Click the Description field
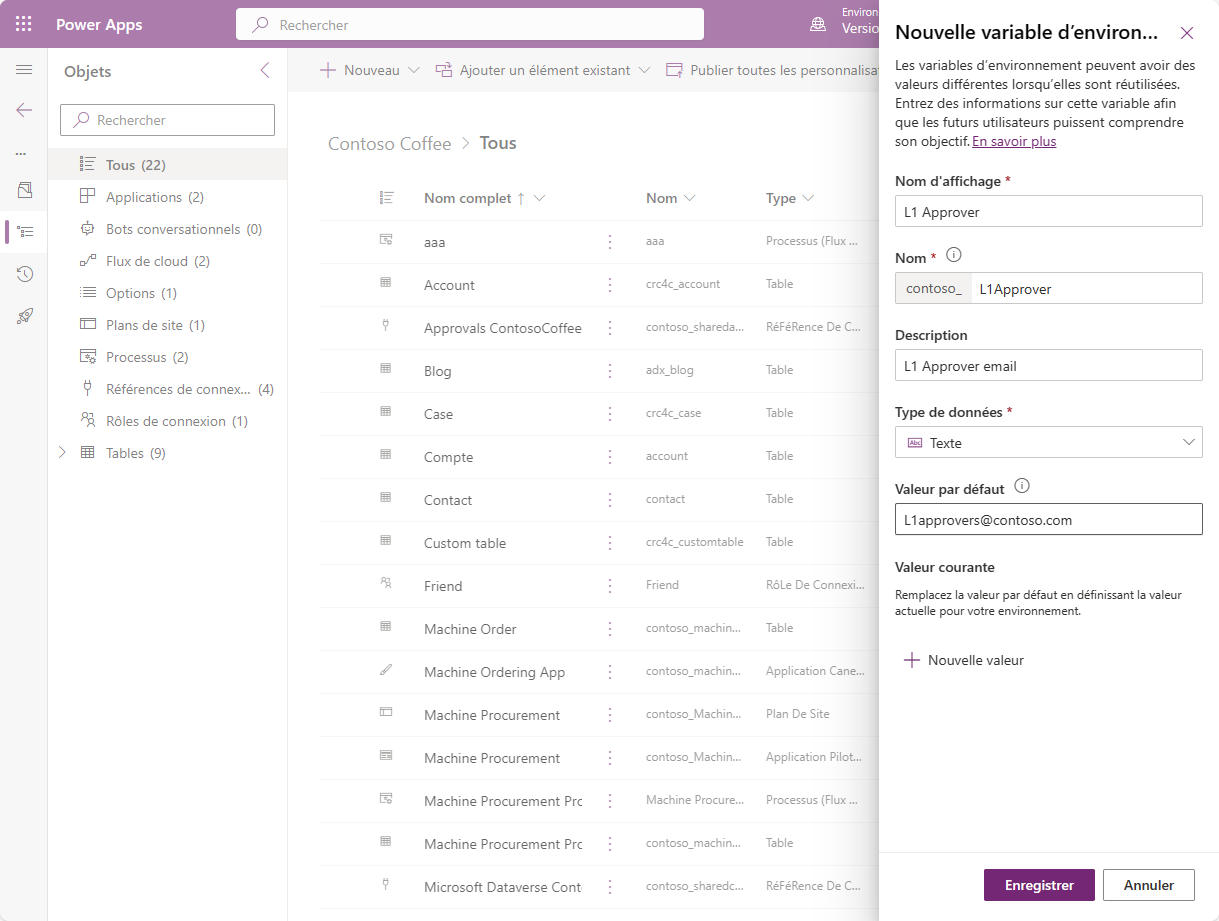Viewport: 1219px width, 921px height. 1049,365
